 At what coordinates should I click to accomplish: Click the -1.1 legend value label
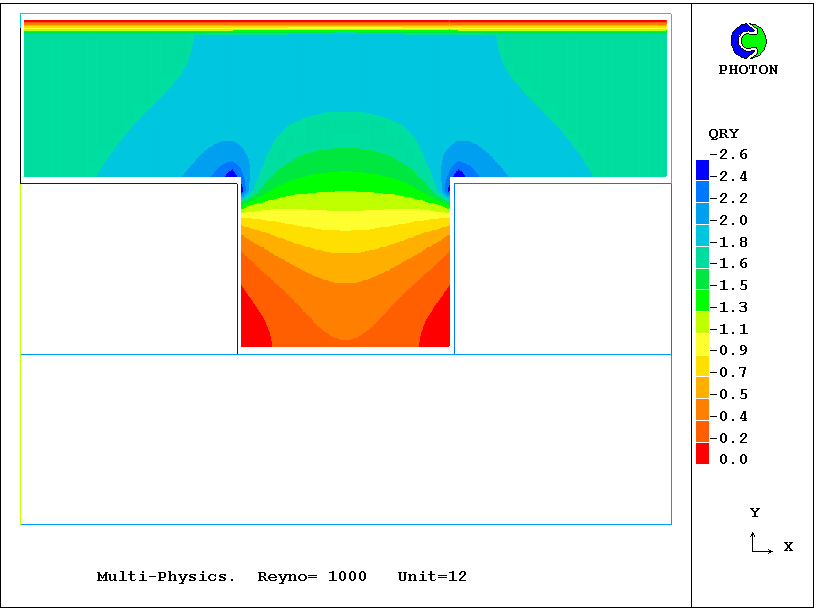point(733,329)
